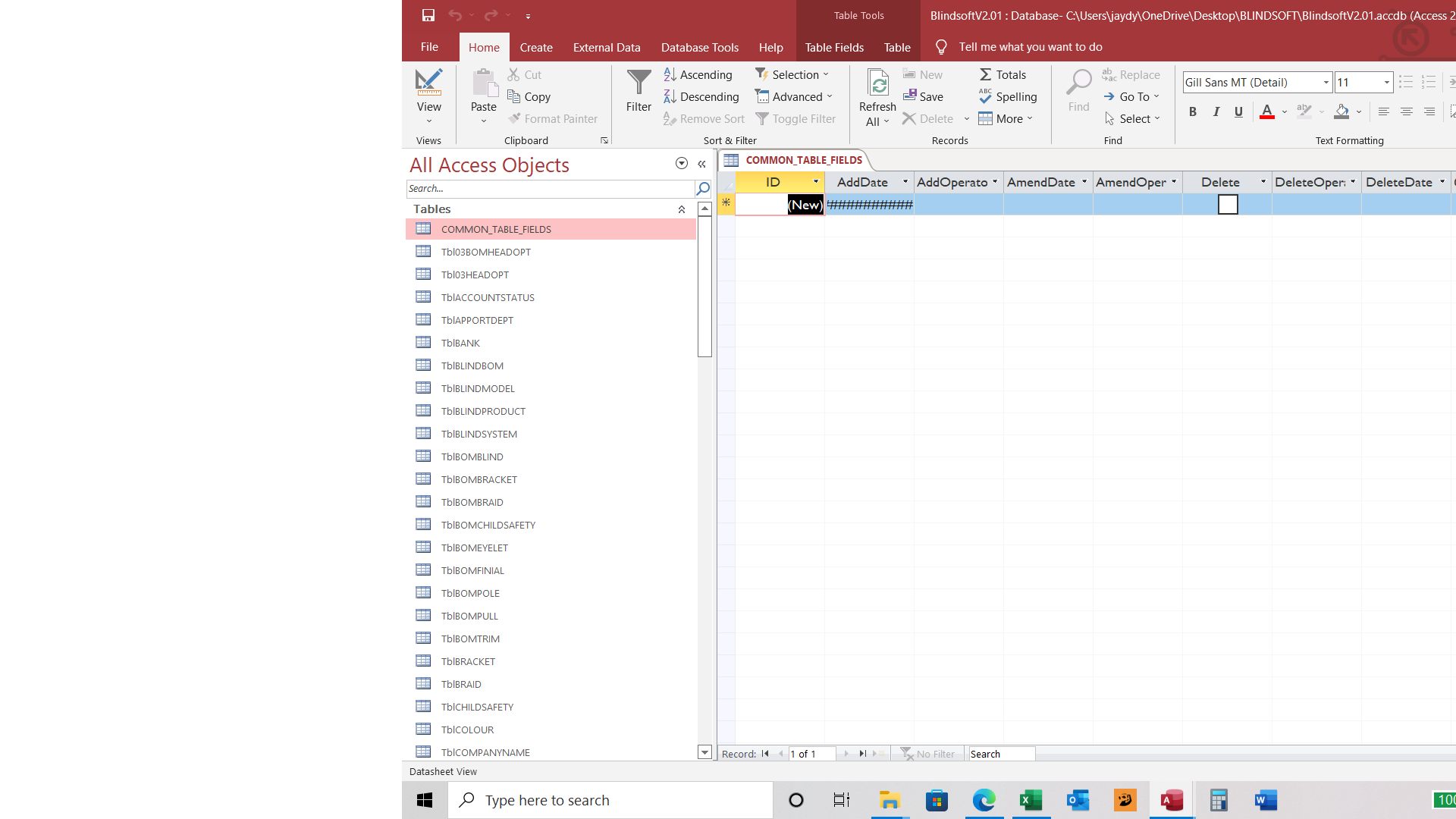Open the Gill Sans MT font dropdown

point(1326,83)
